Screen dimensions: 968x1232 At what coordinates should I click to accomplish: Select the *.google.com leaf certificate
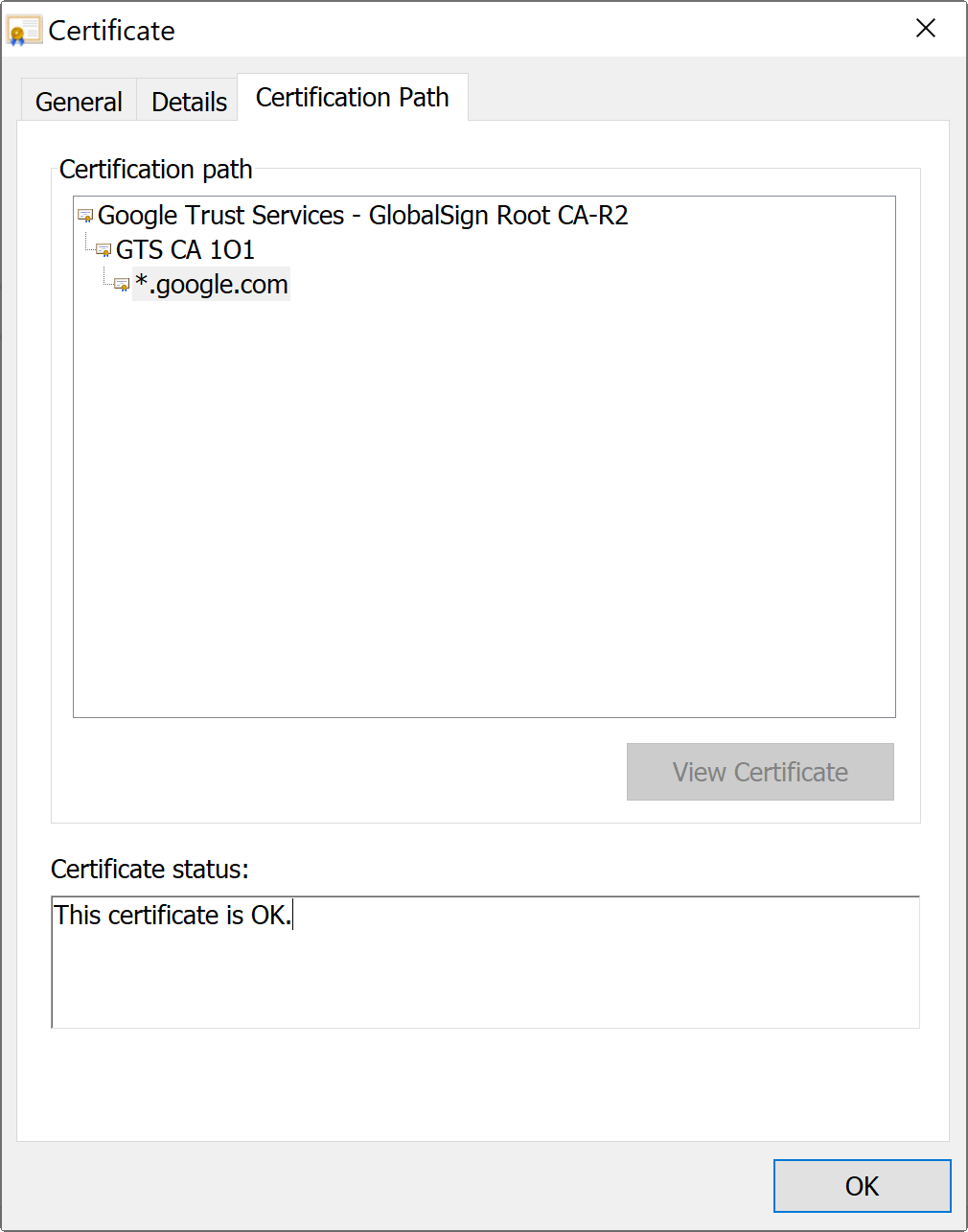tap(212, 285)
